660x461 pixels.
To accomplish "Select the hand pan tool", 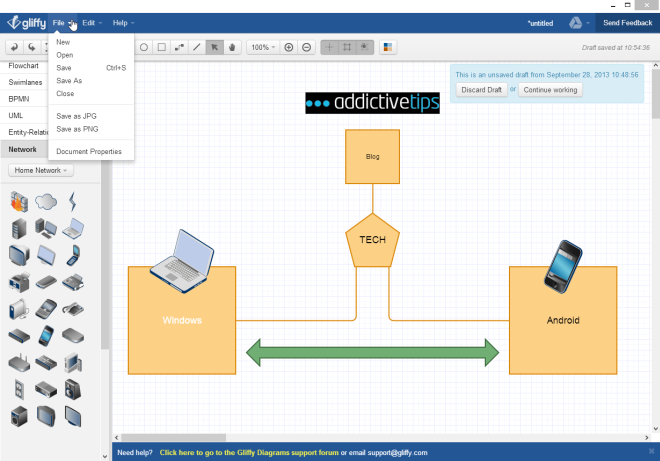I will tap(231, 47).
